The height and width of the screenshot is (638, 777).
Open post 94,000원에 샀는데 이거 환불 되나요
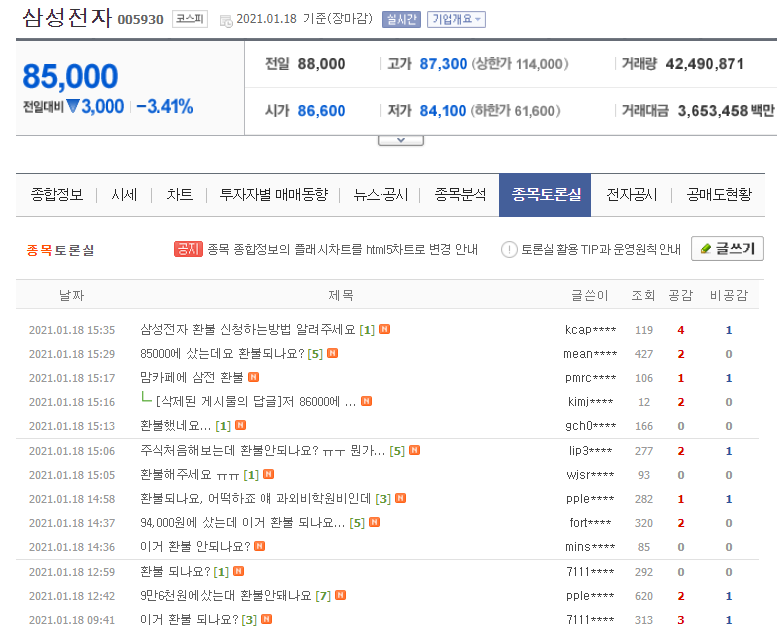pos(242,523)
